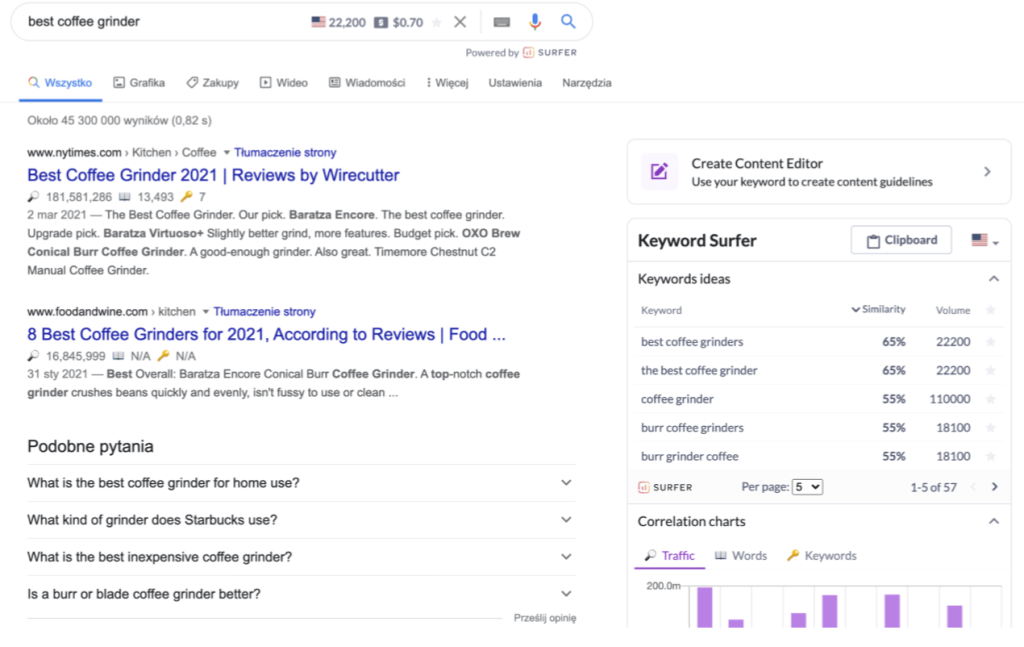This screenshot has height=647, width=1024.
Task: Open the foodandwine result options arrow
Action: [x=205, y=312]
